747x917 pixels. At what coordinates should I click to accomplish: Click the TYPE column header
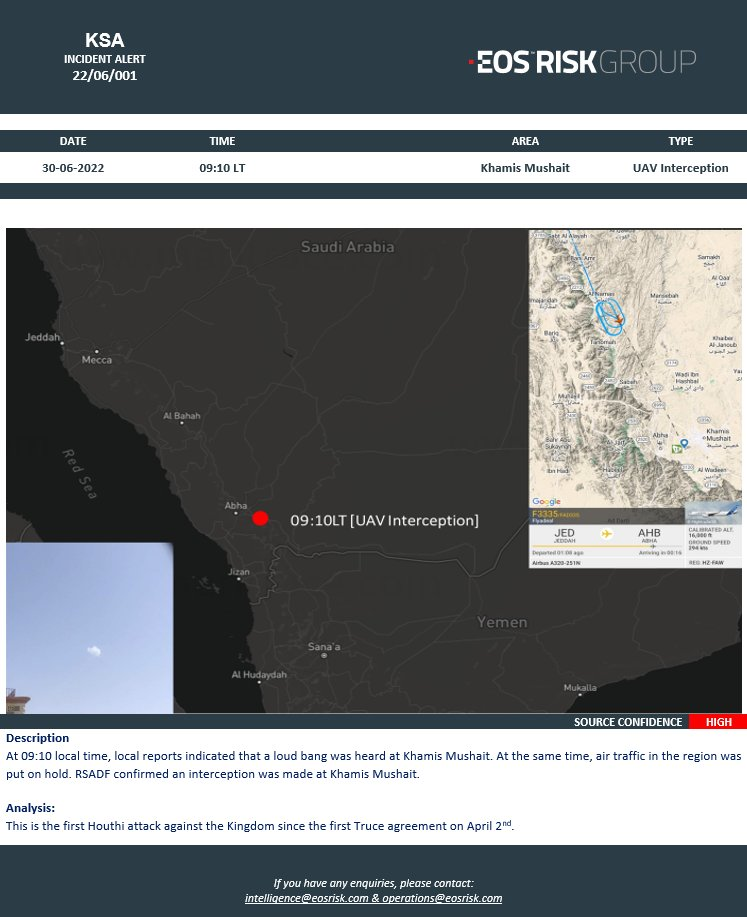[x=680, y=141]
